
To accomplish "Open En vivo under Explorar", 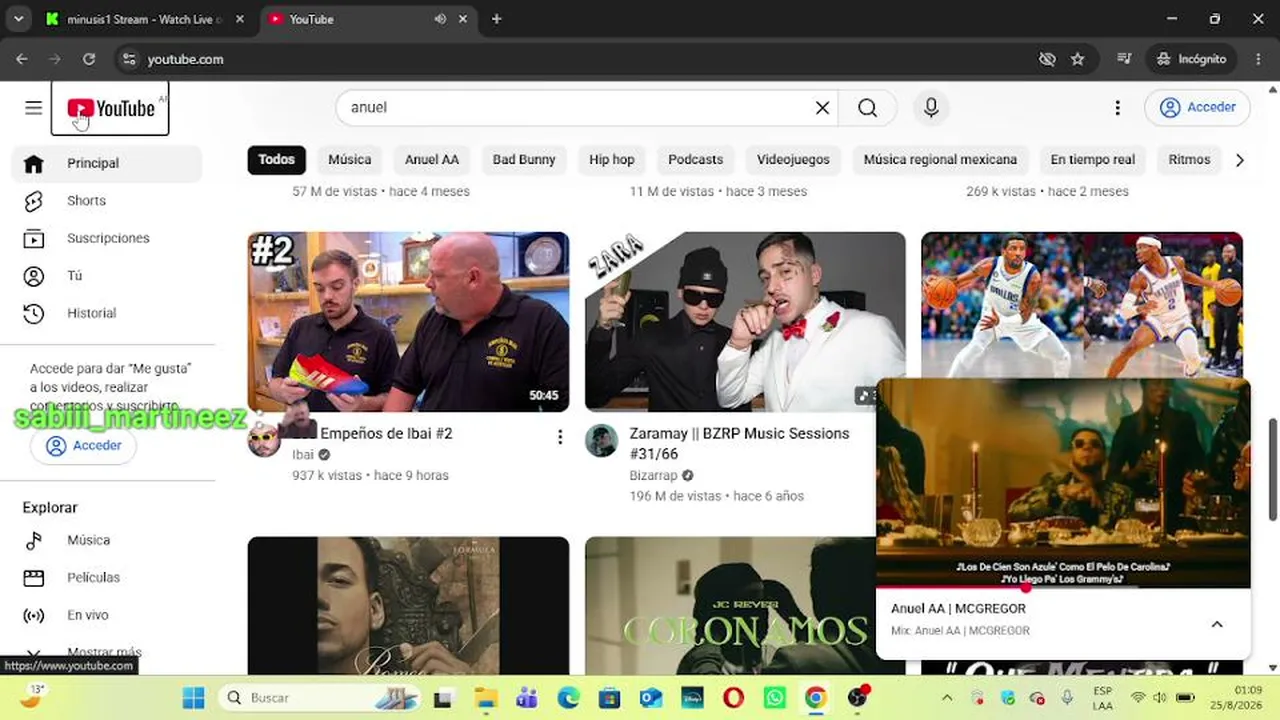I will point(107,615).
